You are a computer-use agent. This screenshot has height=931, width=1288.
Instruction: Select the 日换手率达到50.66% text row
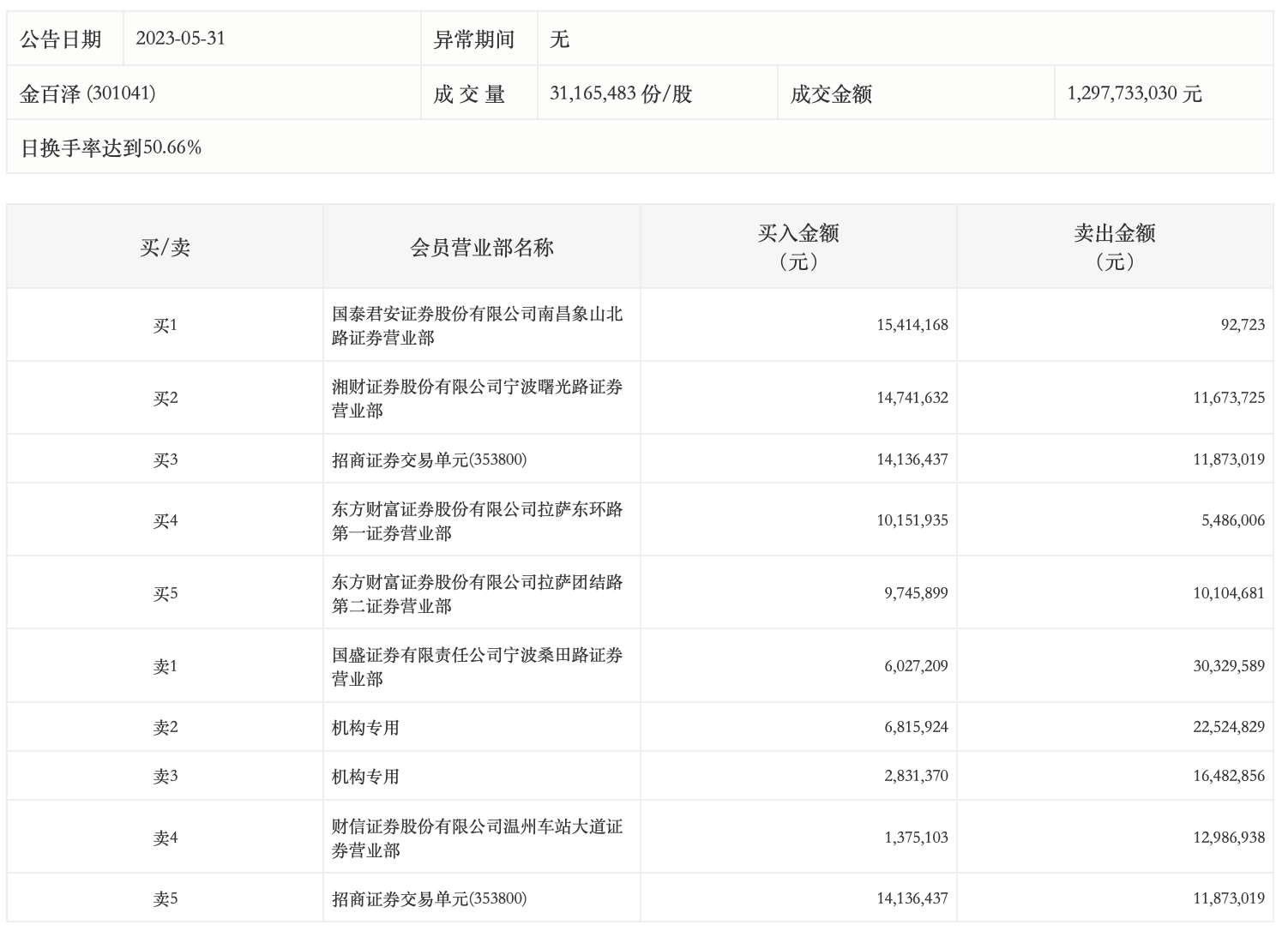coord(111,147)
